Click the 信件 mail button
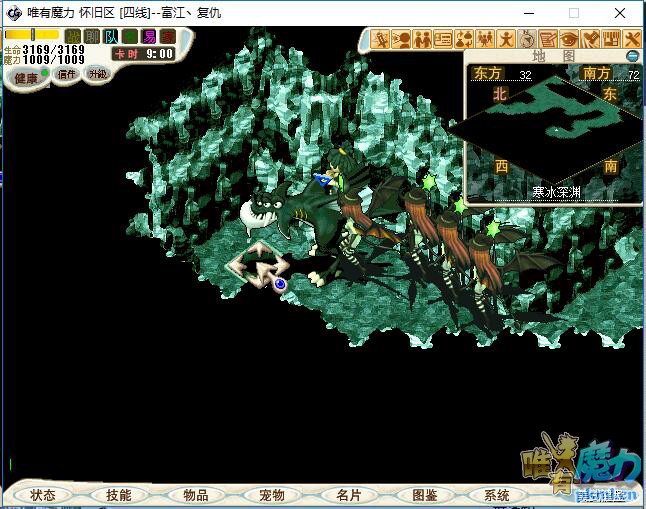The image size is (646, 509). pyautogui.click(x=66, y=74)
